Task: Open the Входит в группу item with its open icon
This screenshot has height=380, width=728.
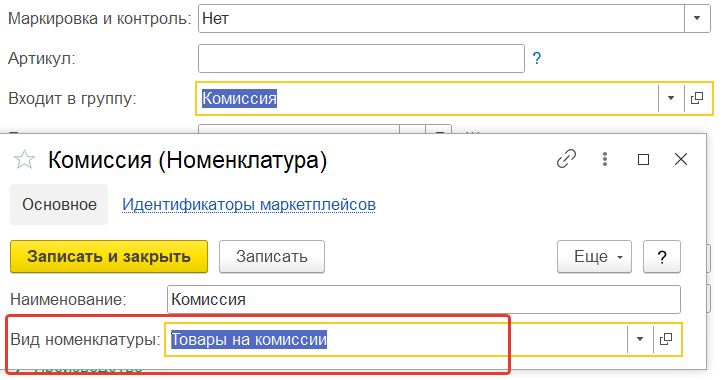Action: [697, 98]
